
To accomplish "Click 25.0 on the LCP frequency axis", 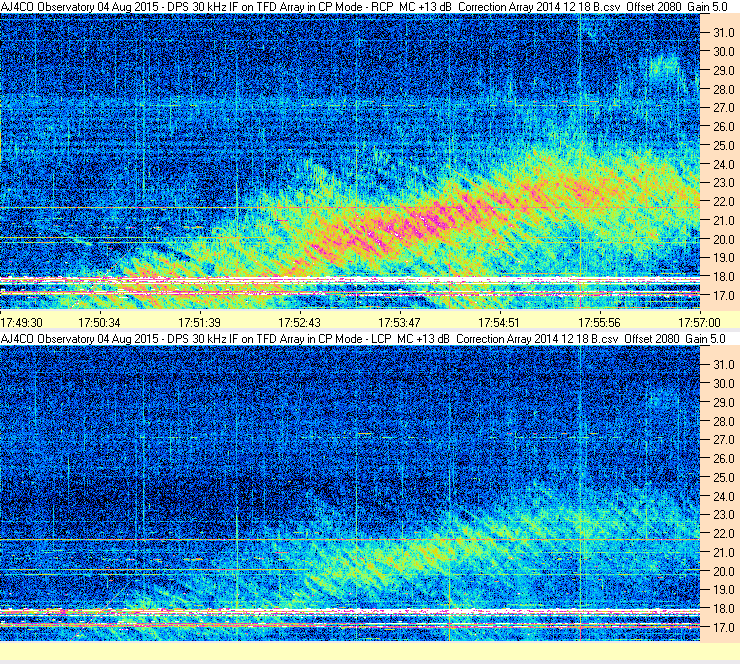I will coord(723,478).
